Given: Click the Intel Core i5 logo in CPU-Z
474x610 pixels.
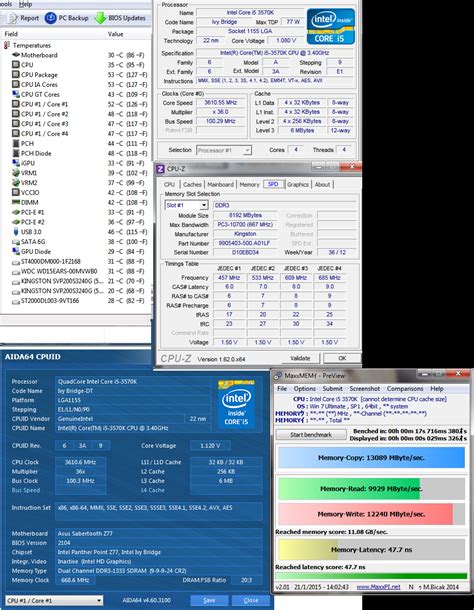Looking at the screenshot, I should [330, 26].
